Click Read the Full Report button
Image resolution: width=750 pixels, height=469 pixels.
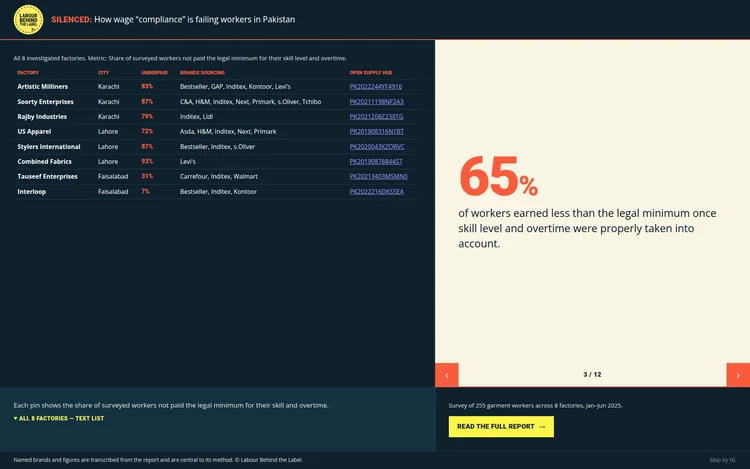(501, 426)
